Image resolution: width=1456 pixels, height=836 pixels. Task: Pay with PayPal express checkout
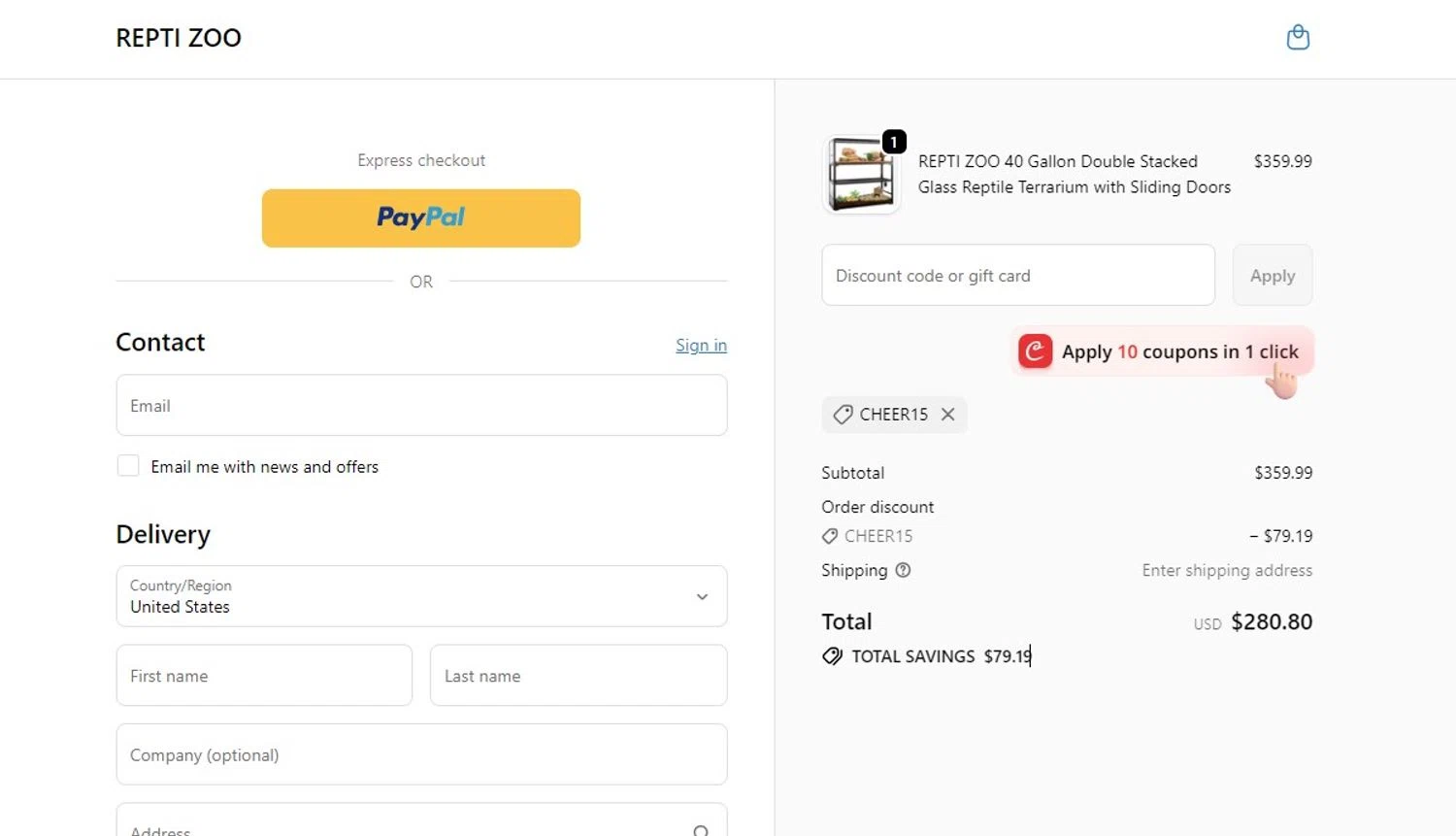[421, 217]
